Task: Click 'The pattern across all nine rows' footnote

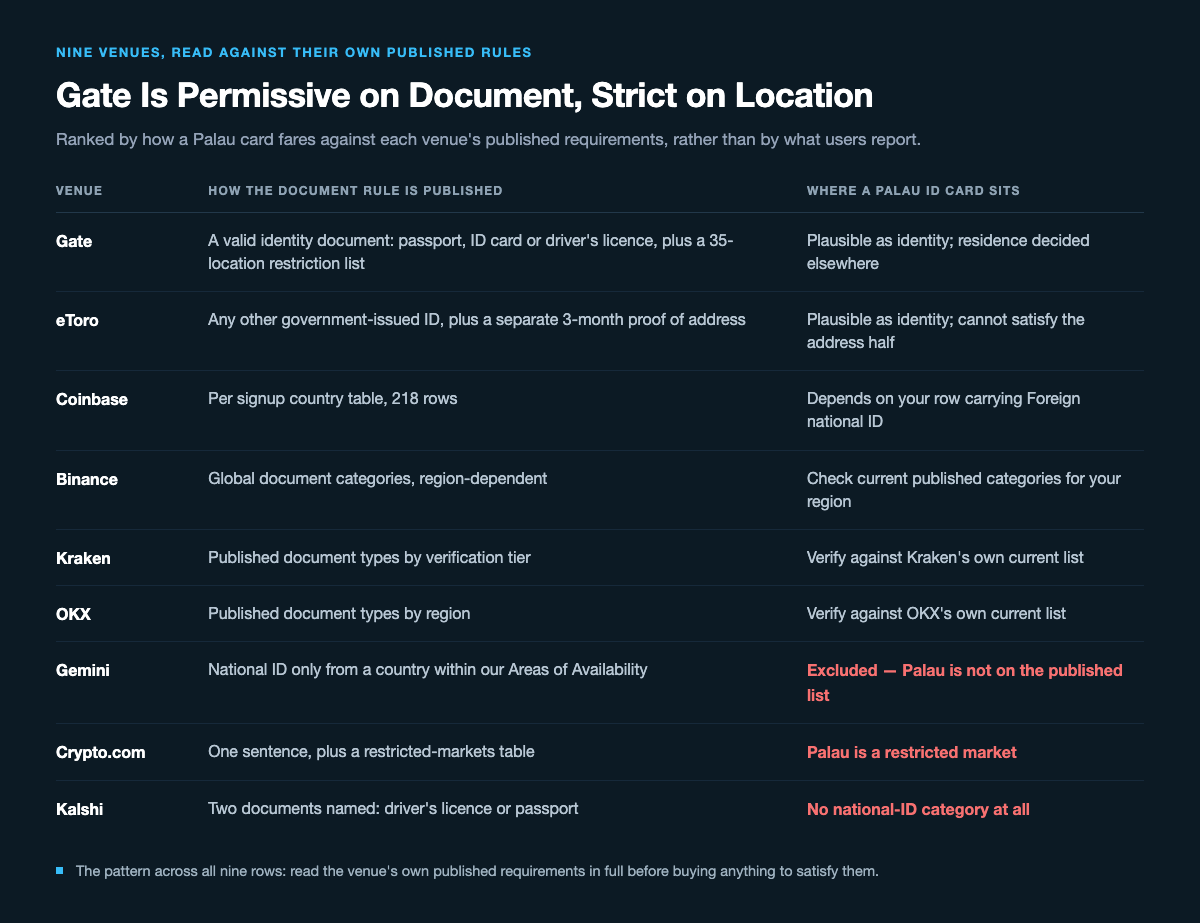Action: click(x=477, y=871)
